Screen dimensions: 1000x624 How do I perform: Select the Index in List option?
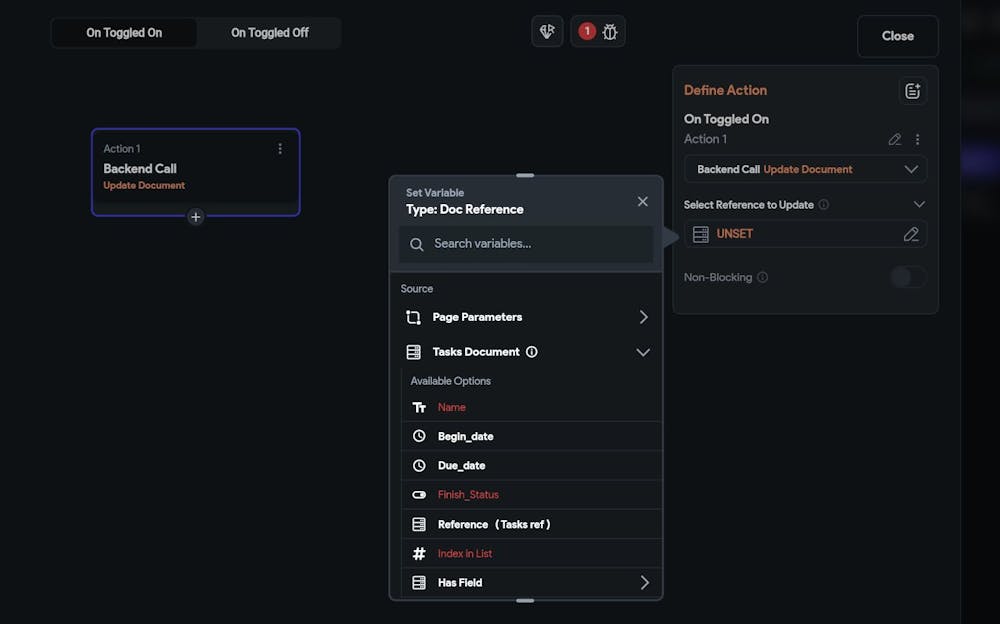pyautogui.click(x=531, y=554)
